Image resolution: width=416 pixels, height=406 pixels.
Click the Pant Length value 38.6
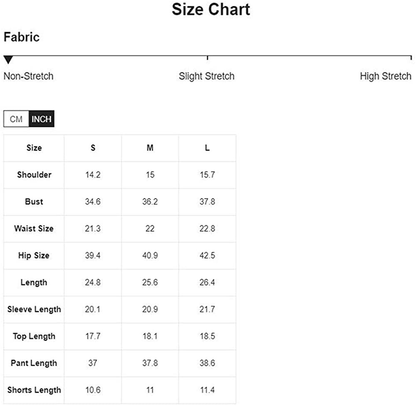207,363
